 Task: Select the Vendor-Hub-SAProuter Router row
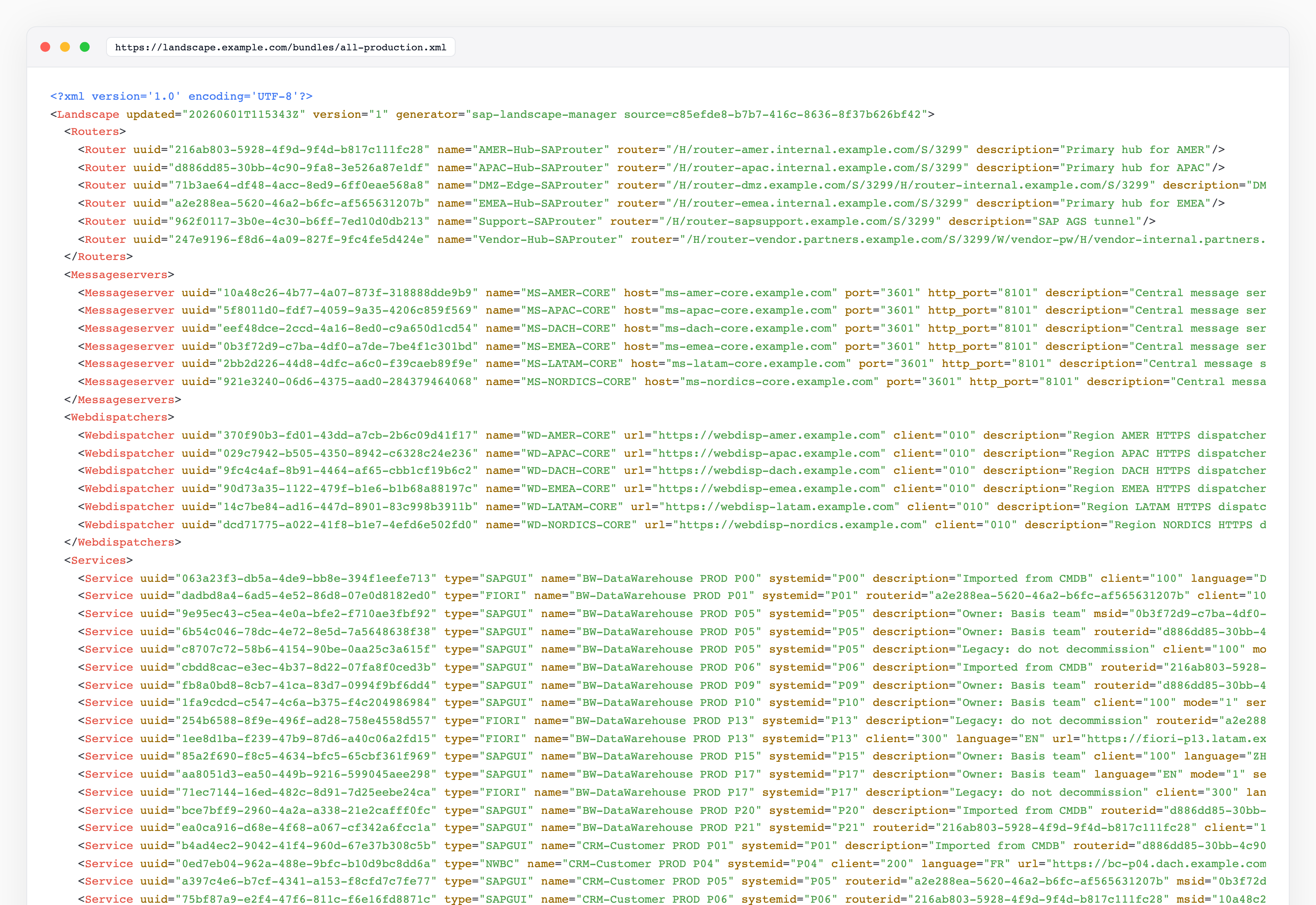671,239
